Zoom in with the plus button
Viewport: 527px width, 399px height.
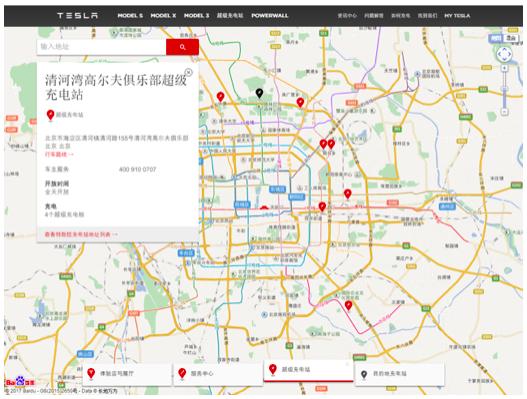coord(504,68)
